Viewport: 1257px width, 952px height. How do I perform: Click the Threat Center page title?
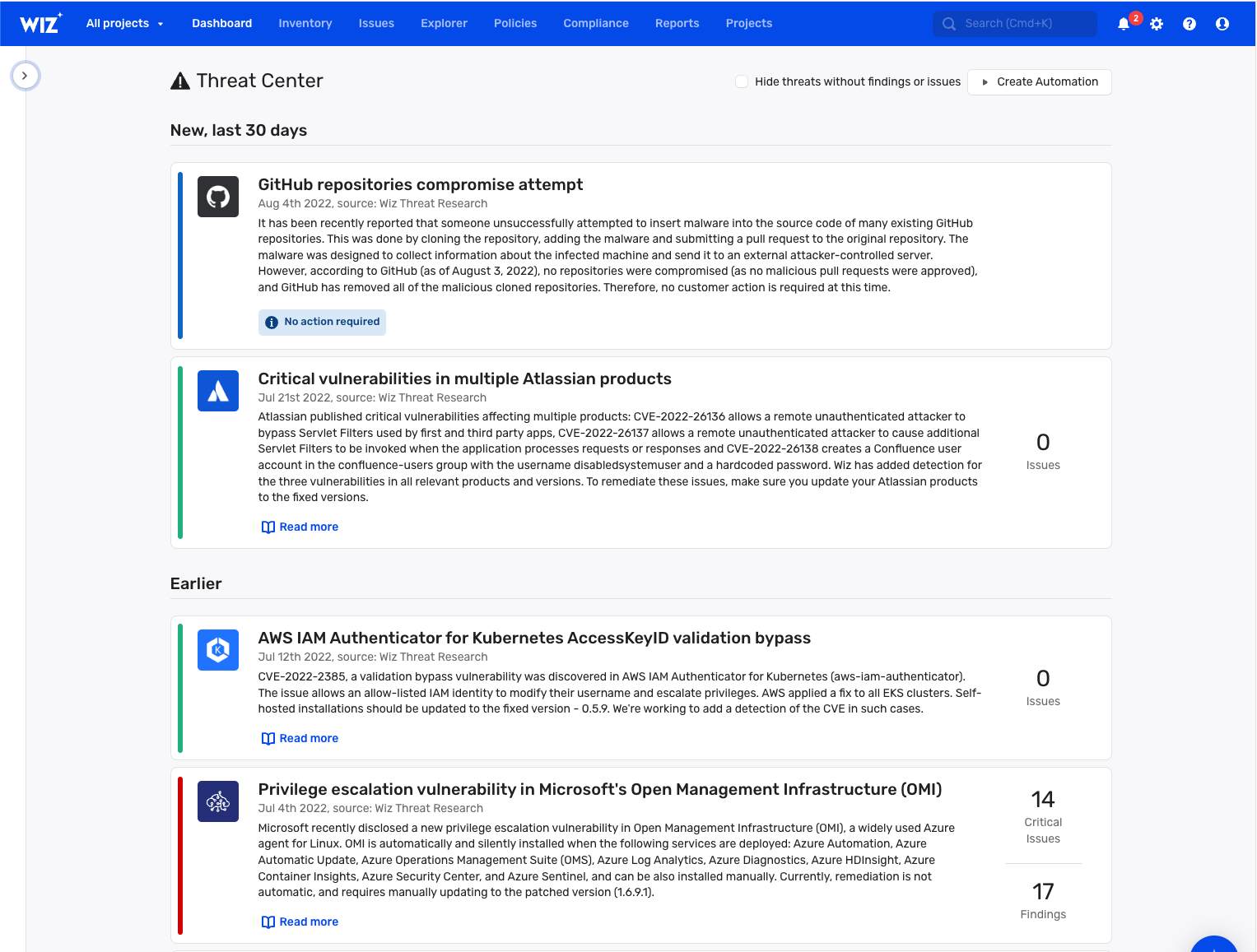pyautogui.click(x=260, y=81)
